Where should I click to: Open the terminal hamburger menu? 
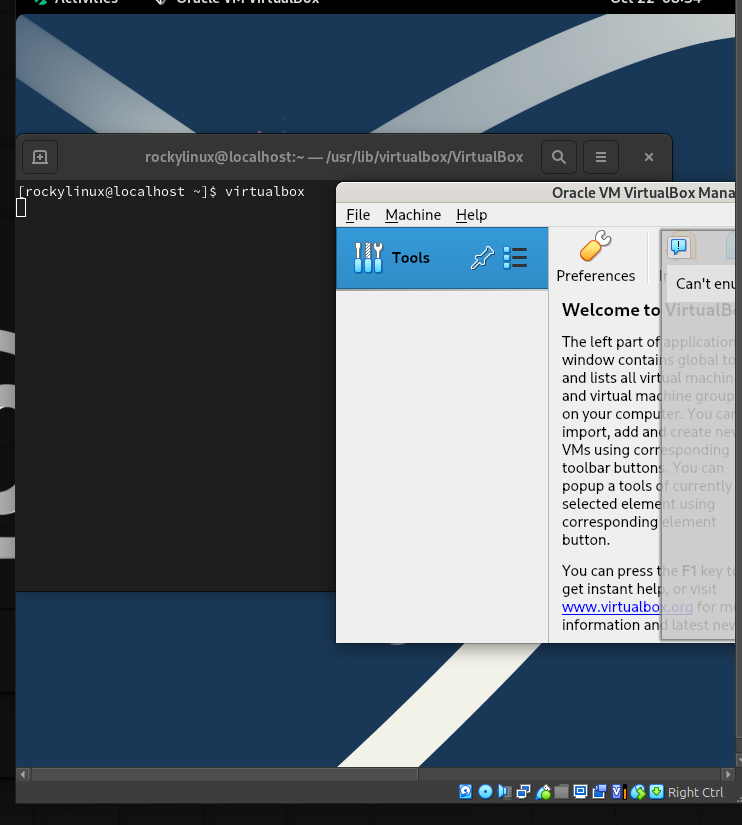click(x=601, y=157)
